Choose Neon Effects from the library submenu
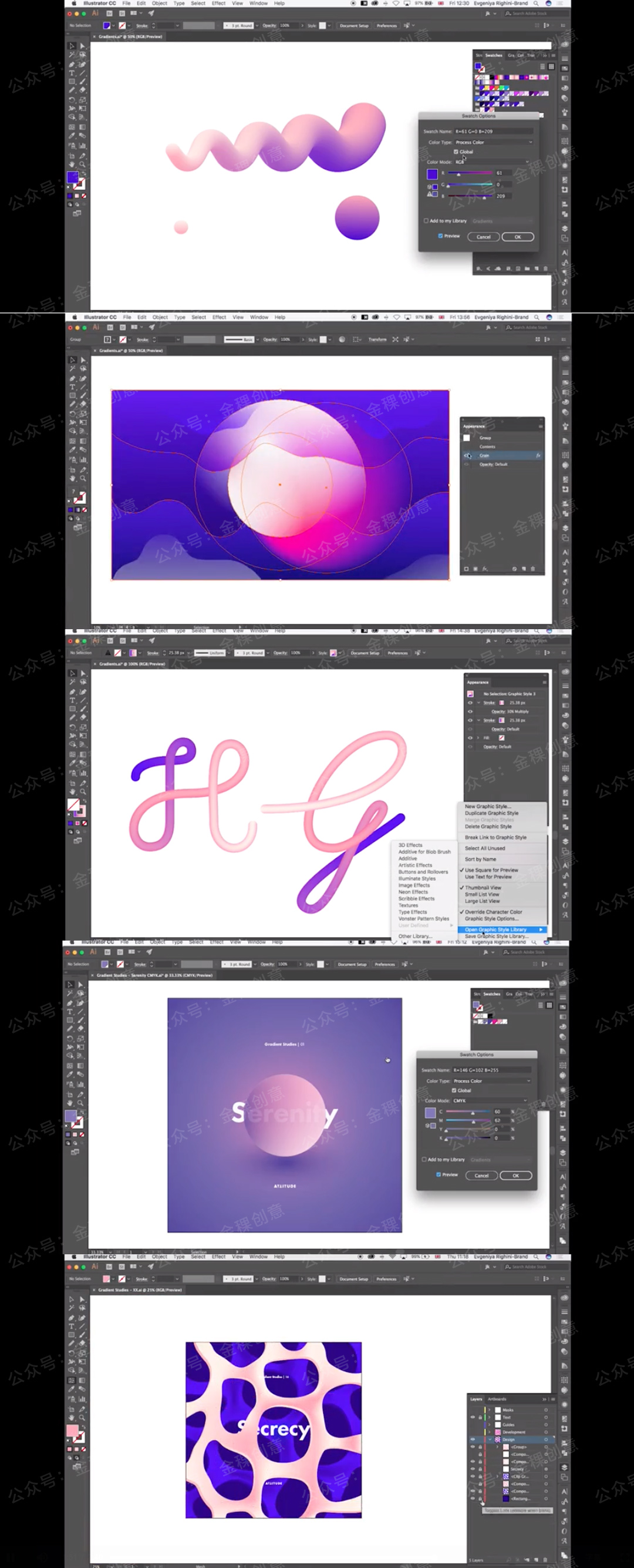Screen dimensions: 634x1568 (413, 892)
